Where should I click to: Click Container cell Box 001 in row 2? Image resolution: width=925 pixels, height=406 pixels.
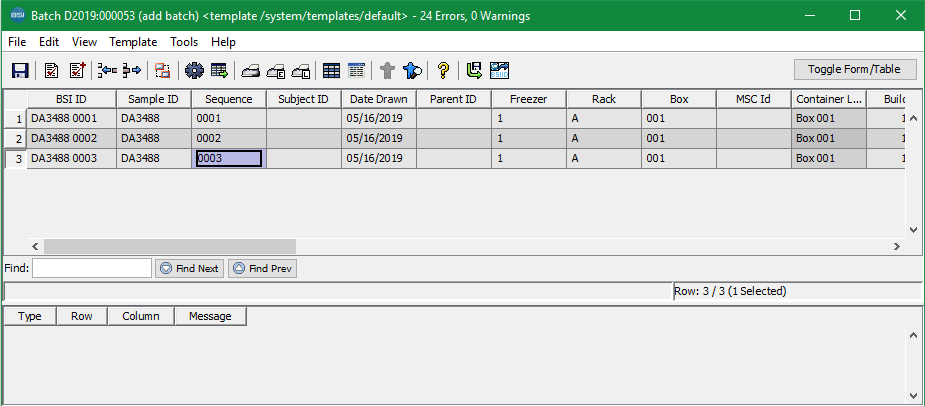(x=829, y=138)
